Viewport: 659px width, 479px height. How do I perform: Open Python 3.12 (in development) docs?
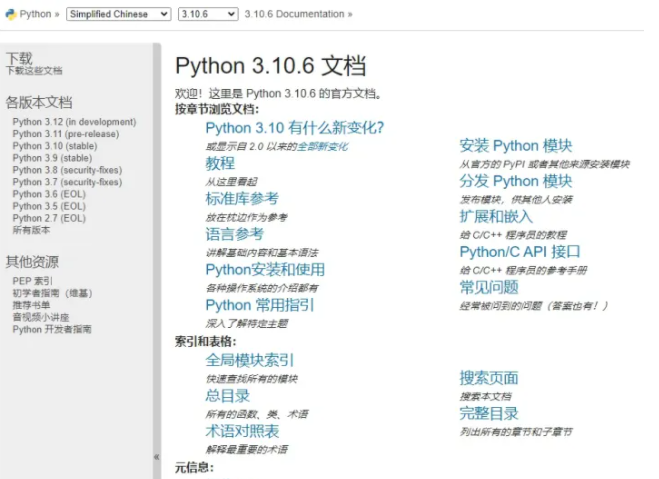[x=74, y=122]
